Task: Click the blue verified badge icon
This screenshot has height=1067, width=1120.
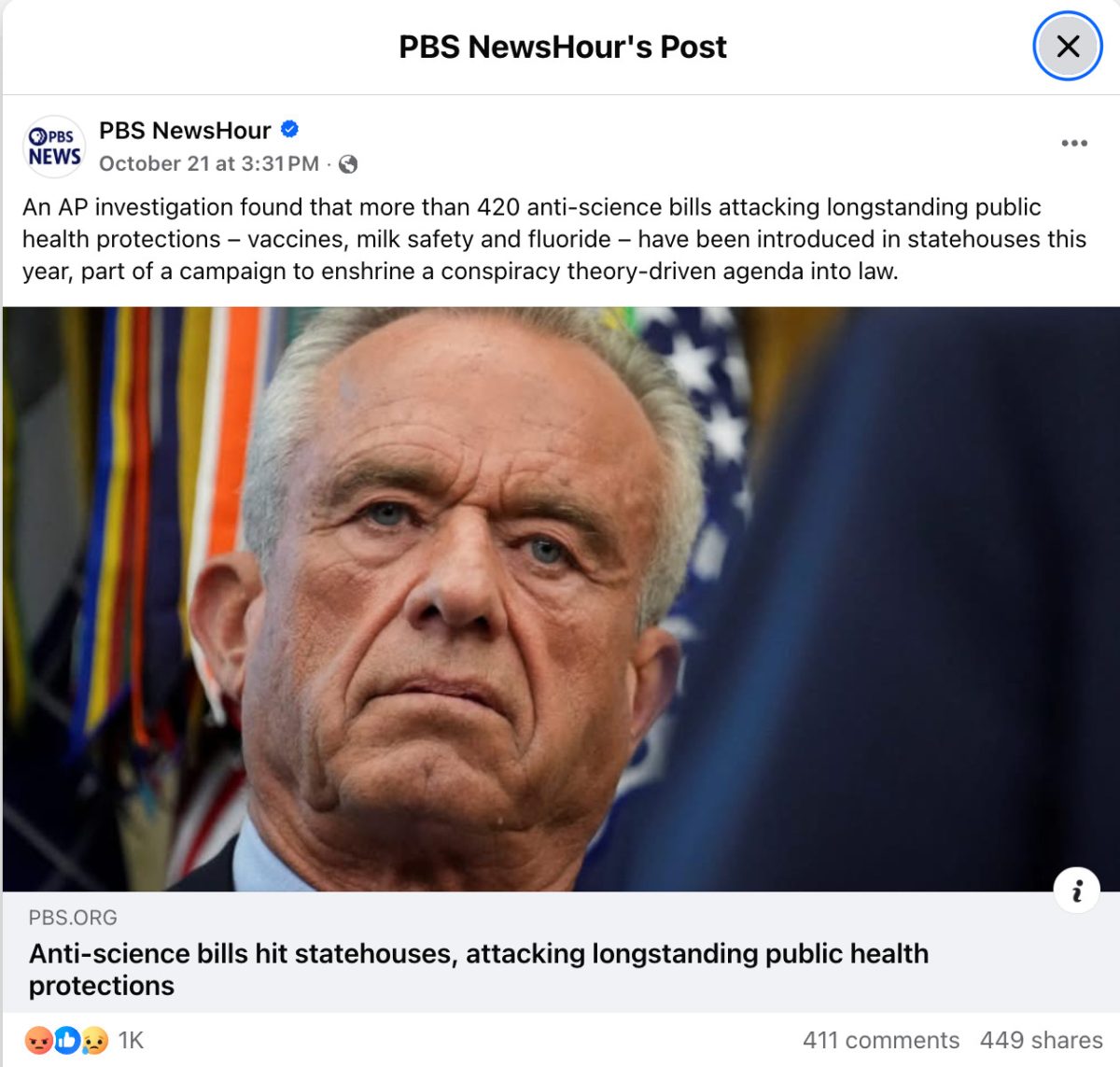Action: tap(289, 130)
